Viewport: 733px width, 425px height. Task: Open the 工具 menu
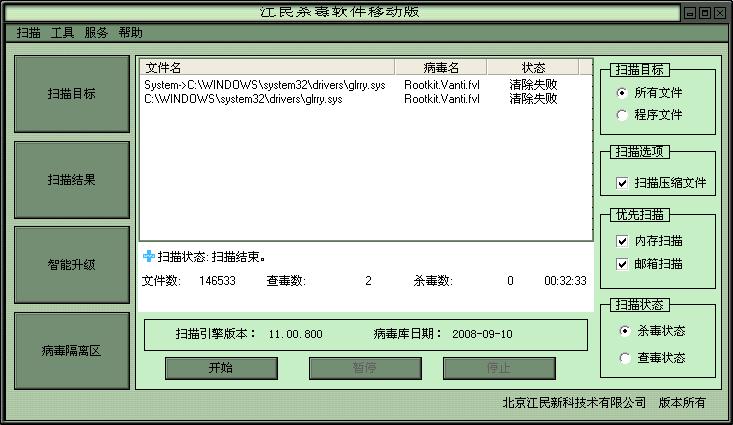[62, 33]
